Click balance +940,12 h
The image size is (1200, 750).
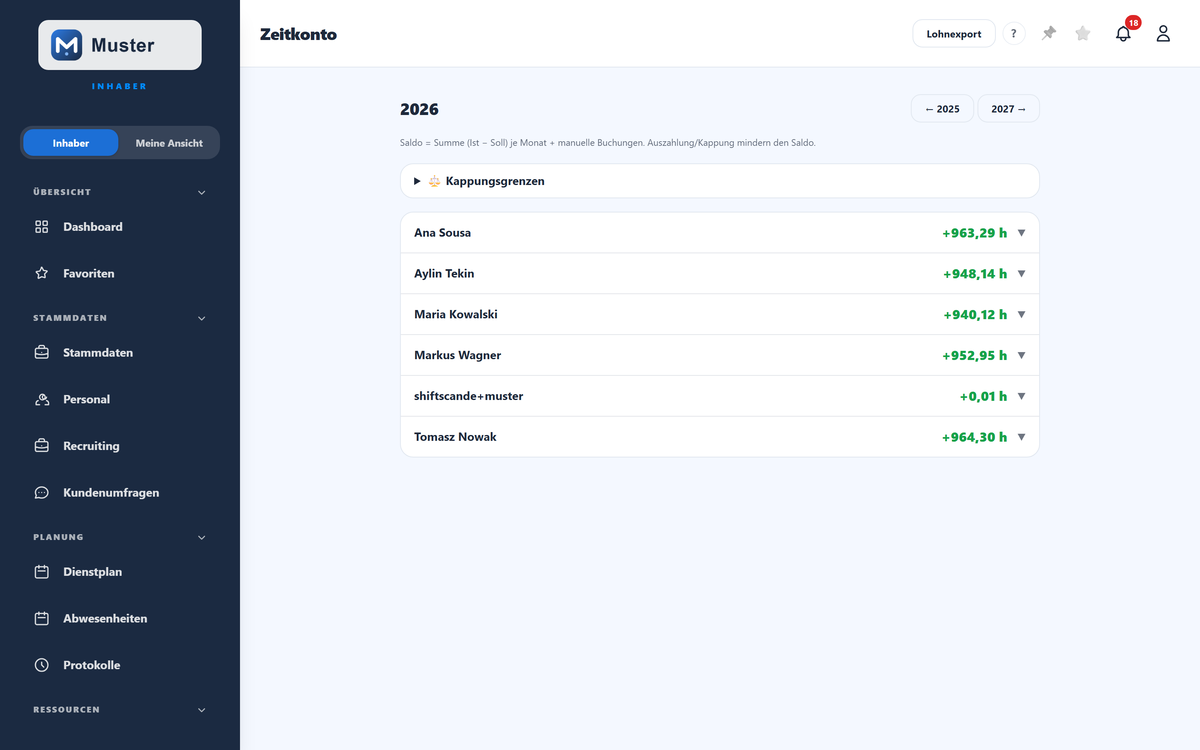pos(975,315)
